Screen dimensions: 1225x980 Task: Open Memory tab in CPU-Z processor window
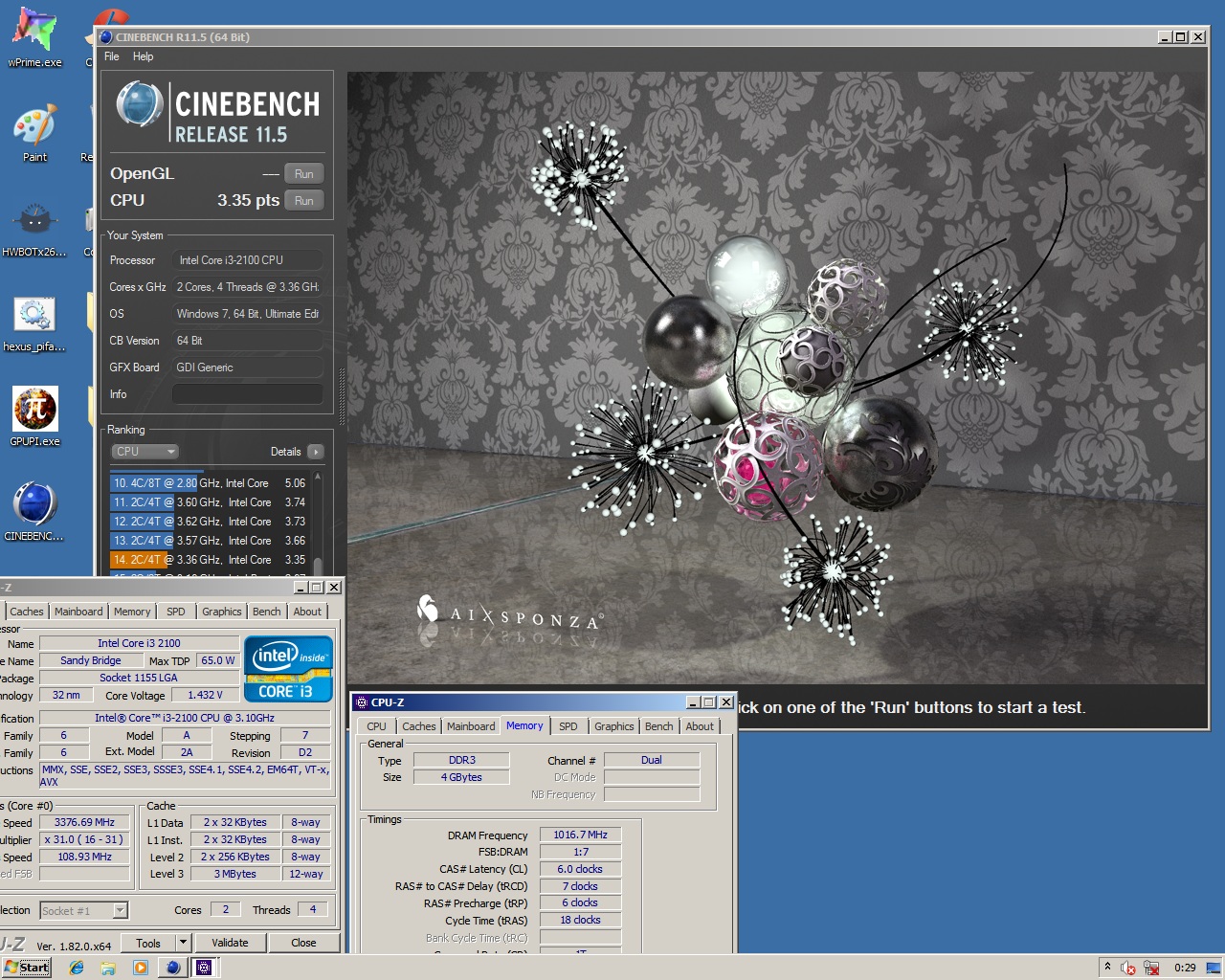click(132, 612)
